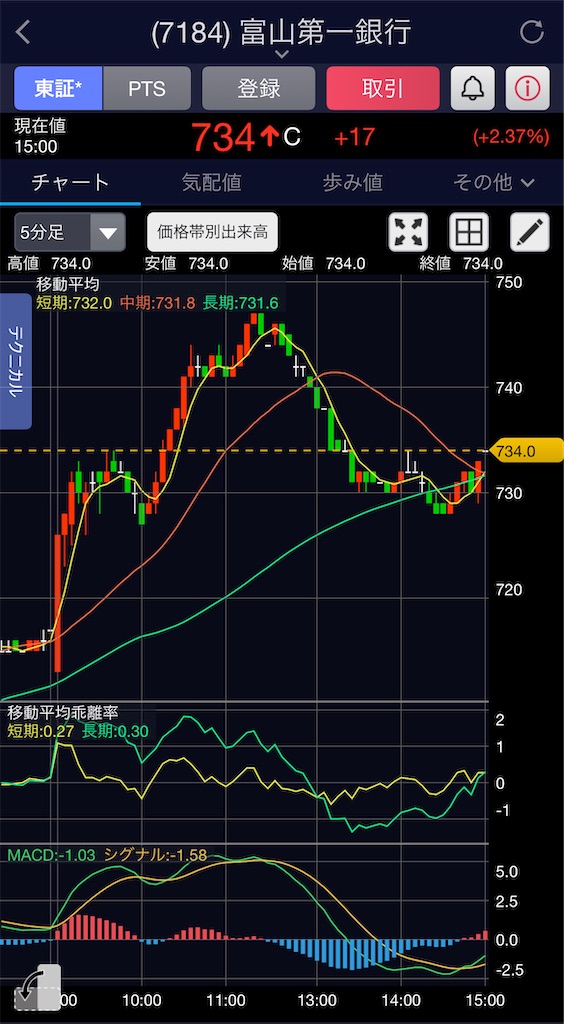This screenshot has width=564, height=1024.
Task: Tap the 移動平均 indicator label
Action: (x=67, y=284)
